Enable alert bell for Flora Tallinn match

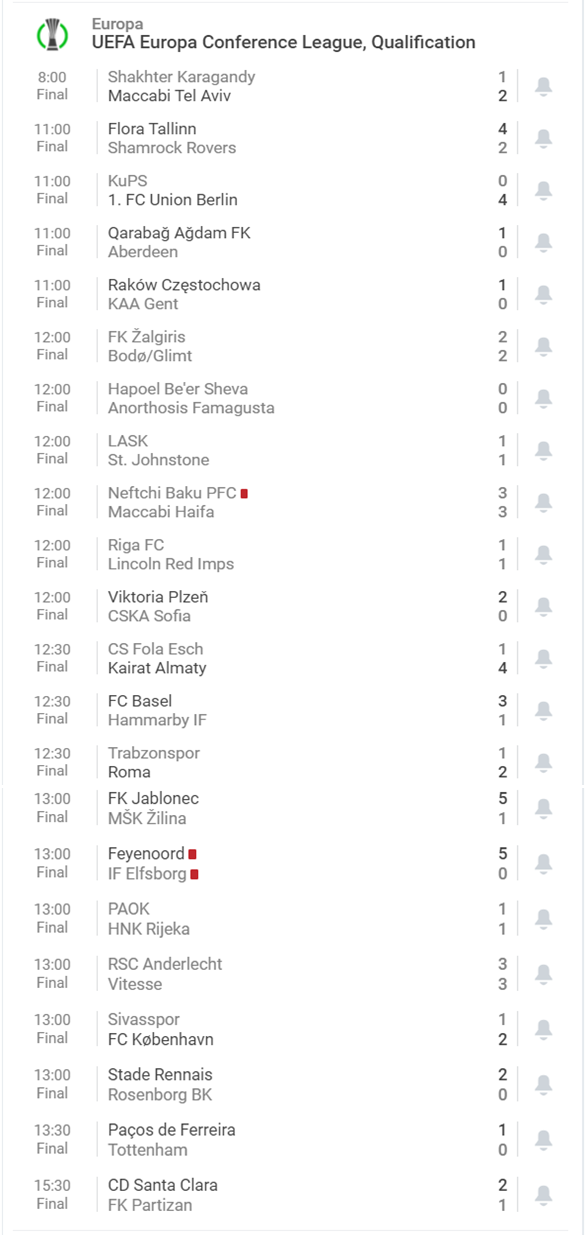543,138
